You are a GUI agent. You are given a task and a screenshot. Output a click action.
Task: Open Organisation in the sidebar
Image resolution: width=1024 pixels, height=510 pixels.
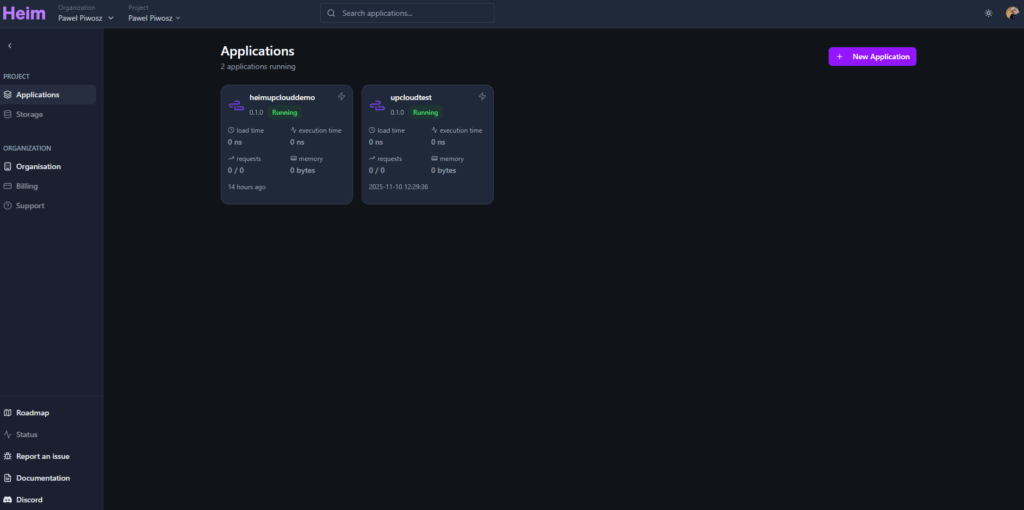pos(48,167)
